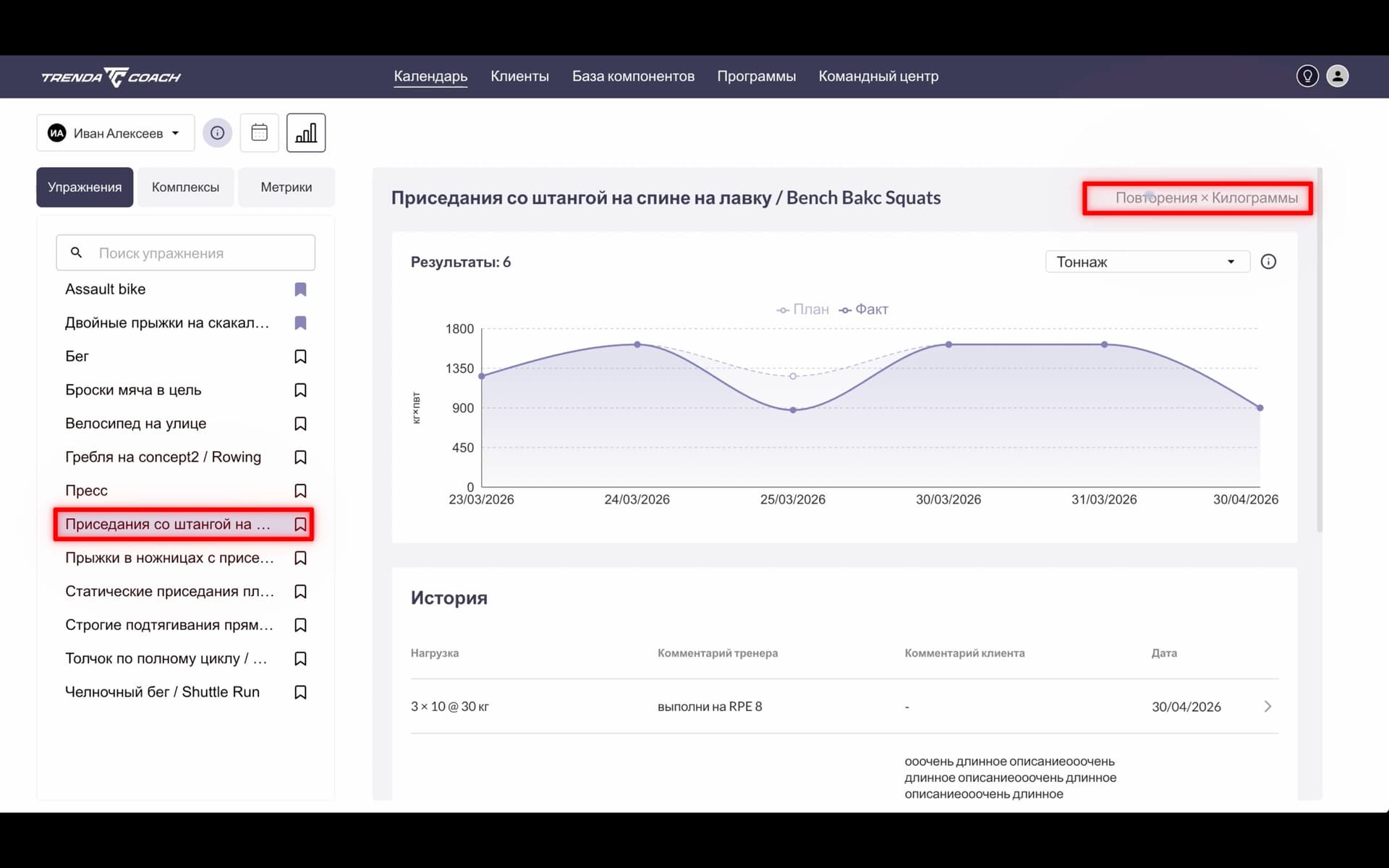This screenshot has width=1389, height=868.
Task: Select Гребля на concept2 / Rowing exercise
Action: click(163, 457)
